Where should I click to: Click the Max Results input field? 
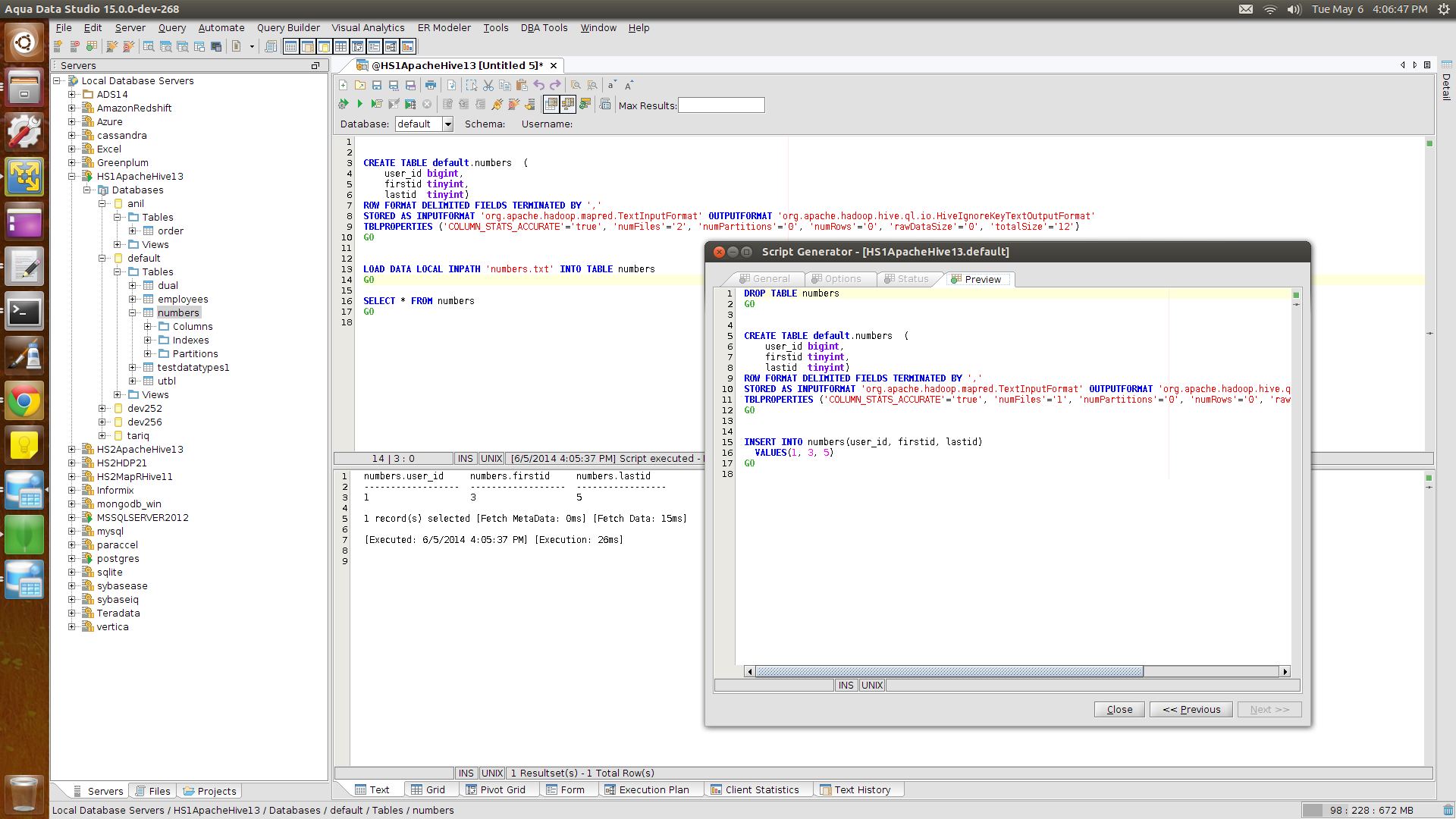(721, 105)
